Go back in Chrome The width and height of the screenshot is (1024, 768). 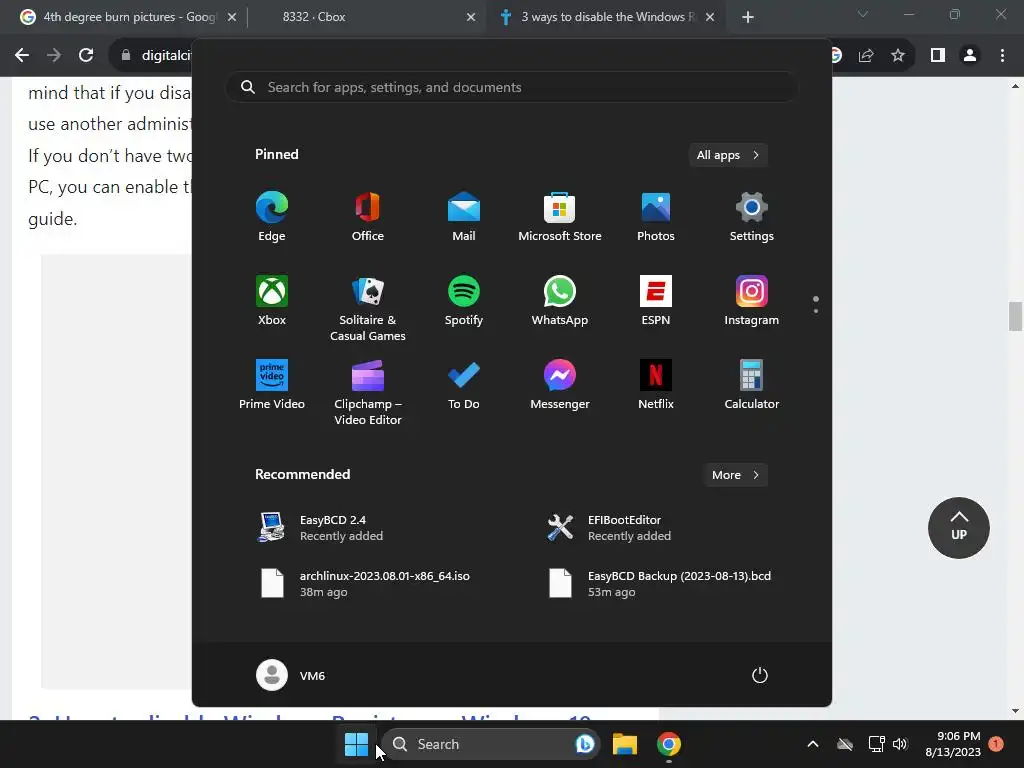point(22,56)
